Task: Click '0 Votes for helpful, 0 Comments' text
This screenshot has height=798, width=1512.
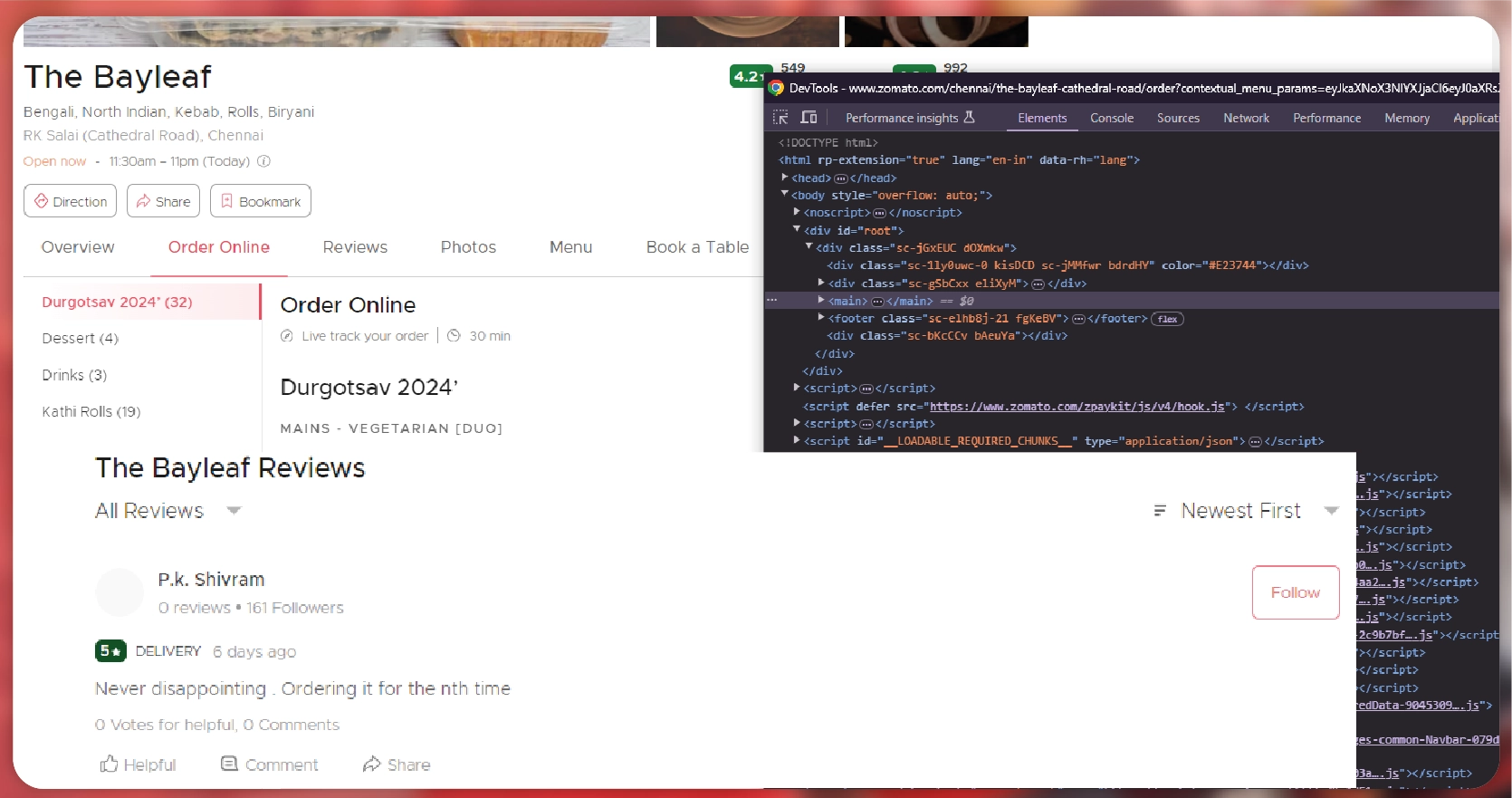Action: pos(217,725)
